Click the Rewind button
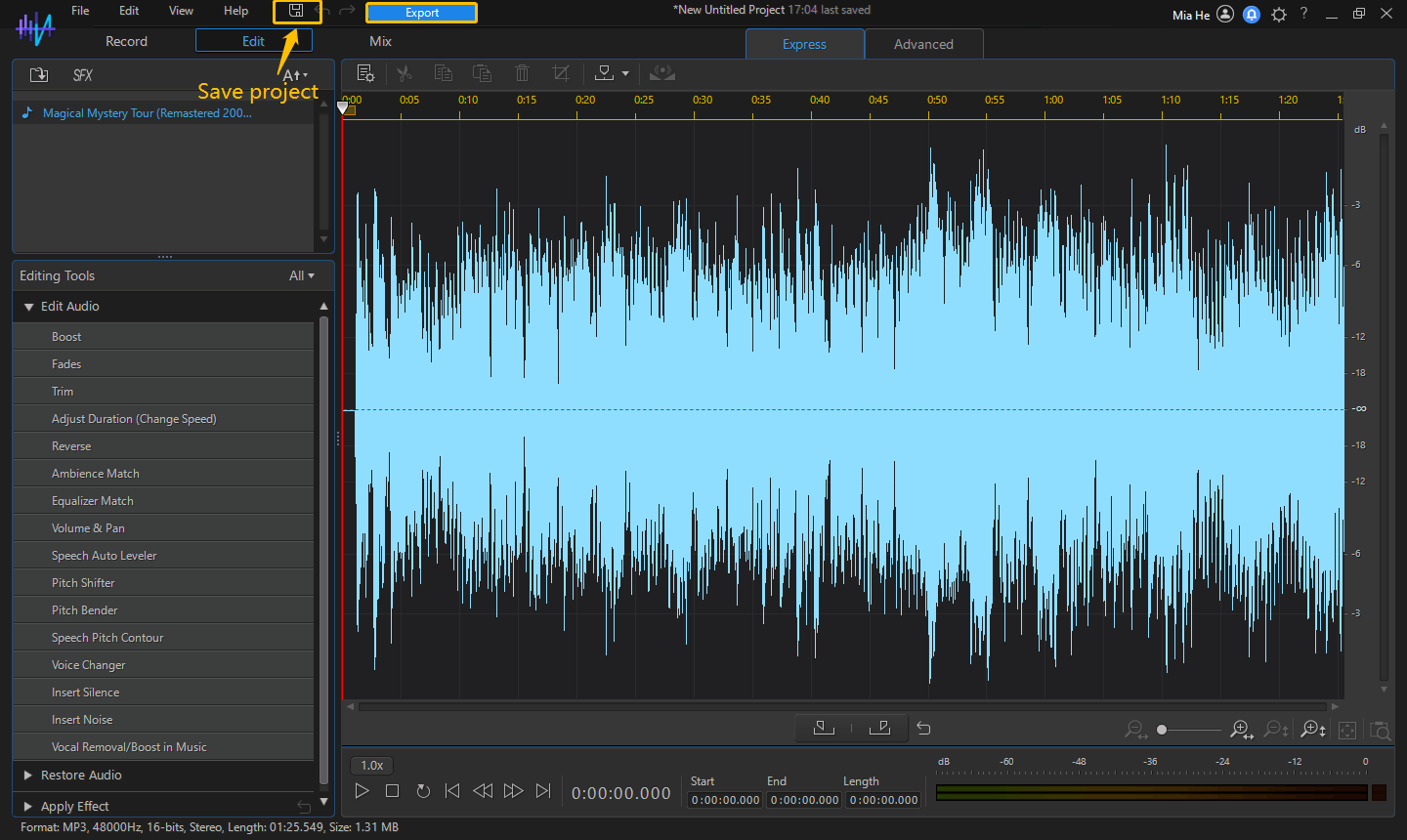This screenshot has height=840, width=1407. [x=483, y=791]
